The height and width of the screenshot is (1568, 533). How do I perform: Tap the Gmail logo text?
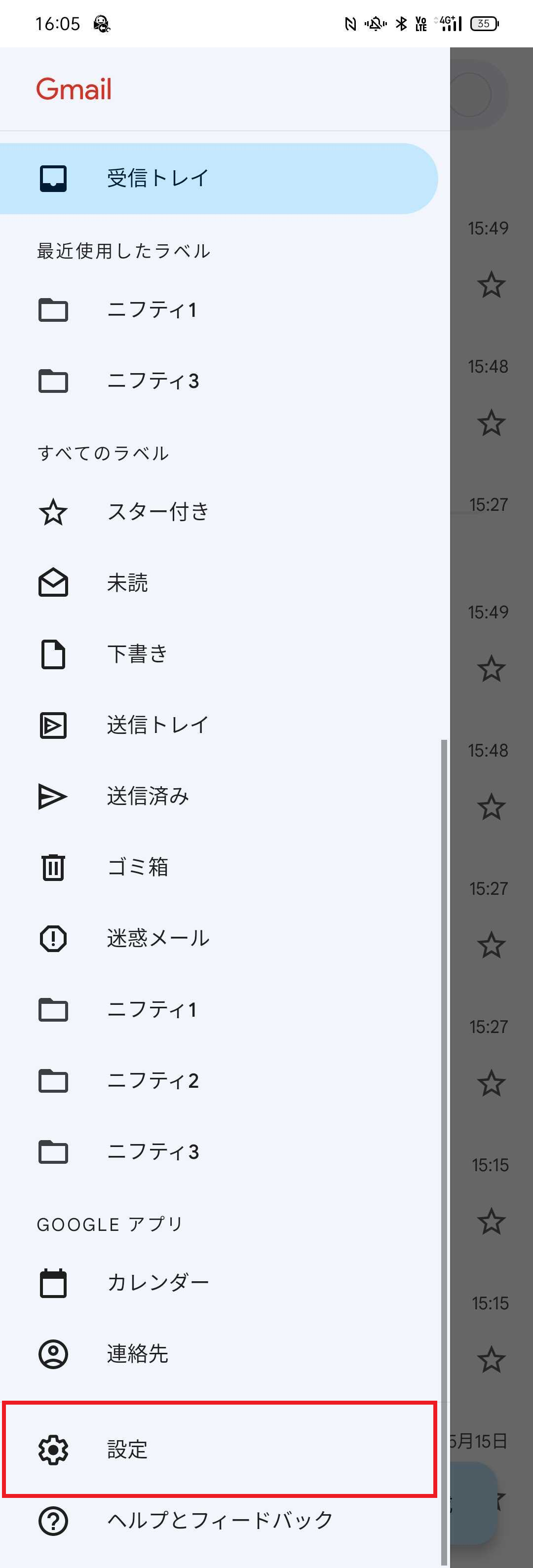[74, 89]
